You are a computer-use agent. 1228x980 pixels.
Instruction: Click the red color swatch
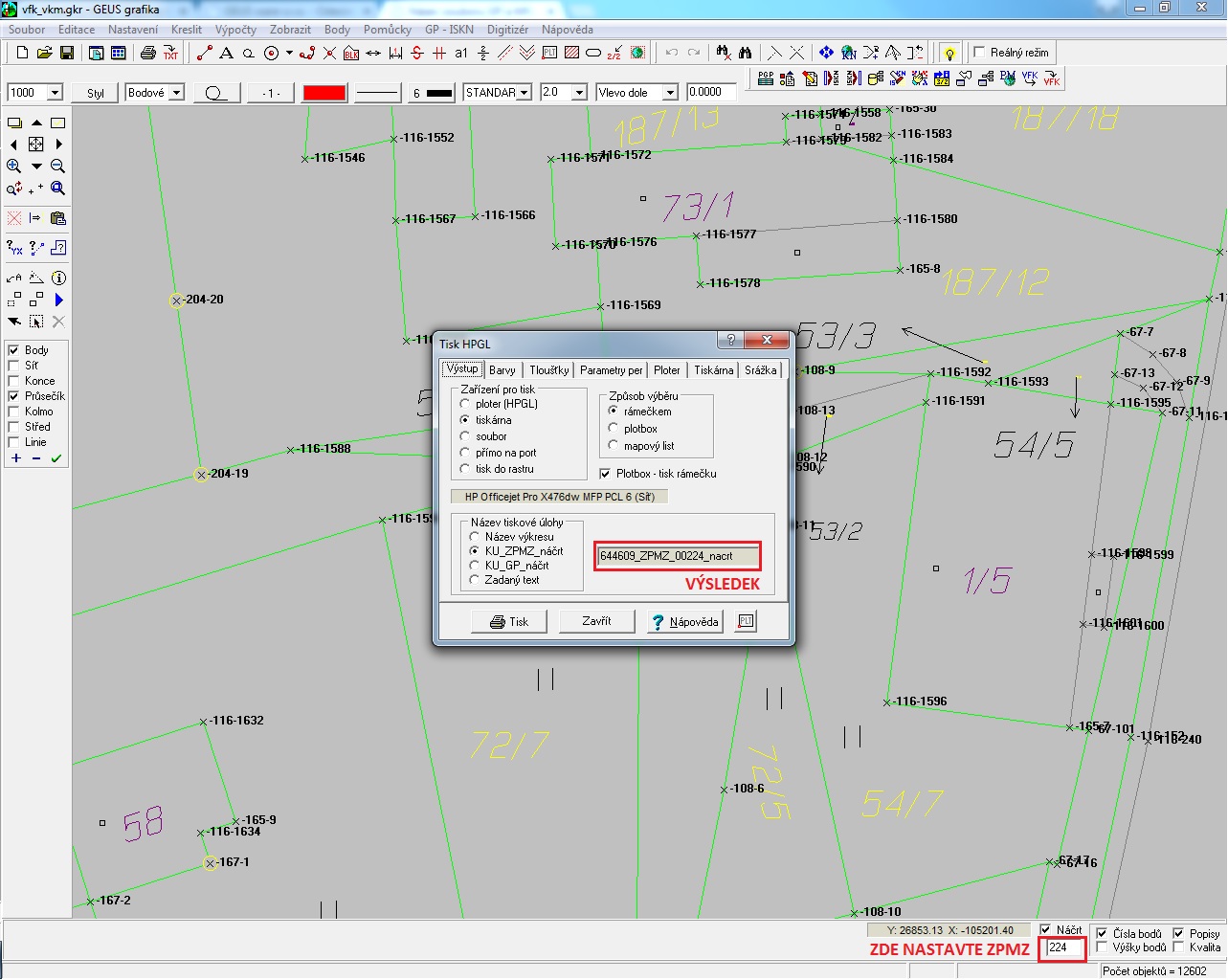tap(324, 93)
